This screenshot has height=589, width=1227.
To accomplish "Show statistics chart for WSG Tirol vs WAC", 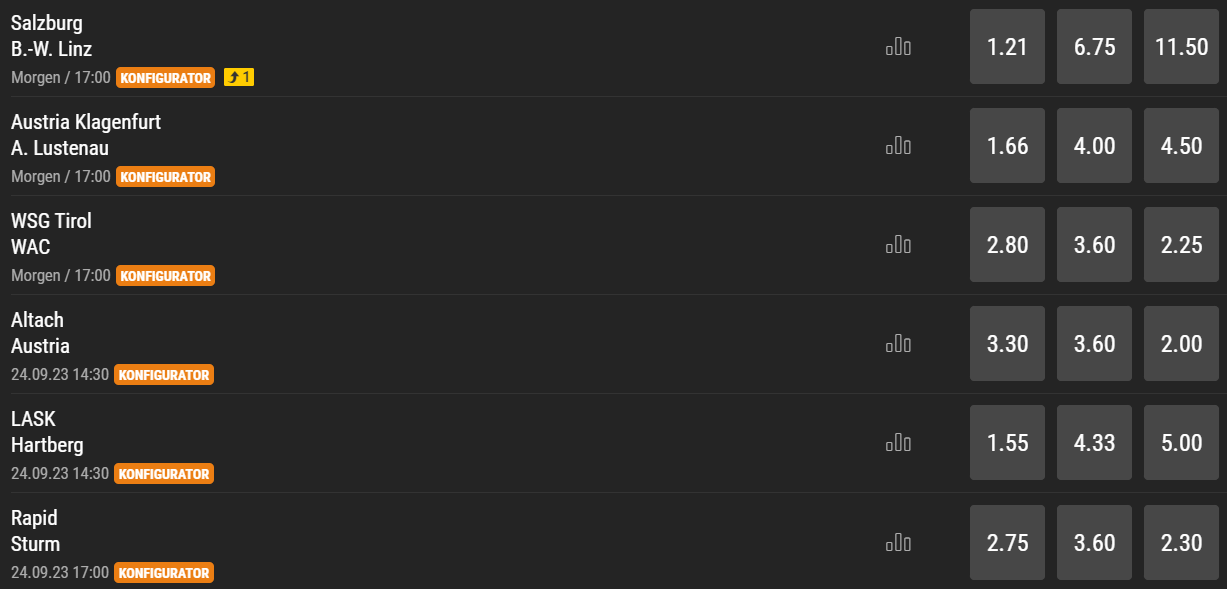I will (x=898, y=245).
